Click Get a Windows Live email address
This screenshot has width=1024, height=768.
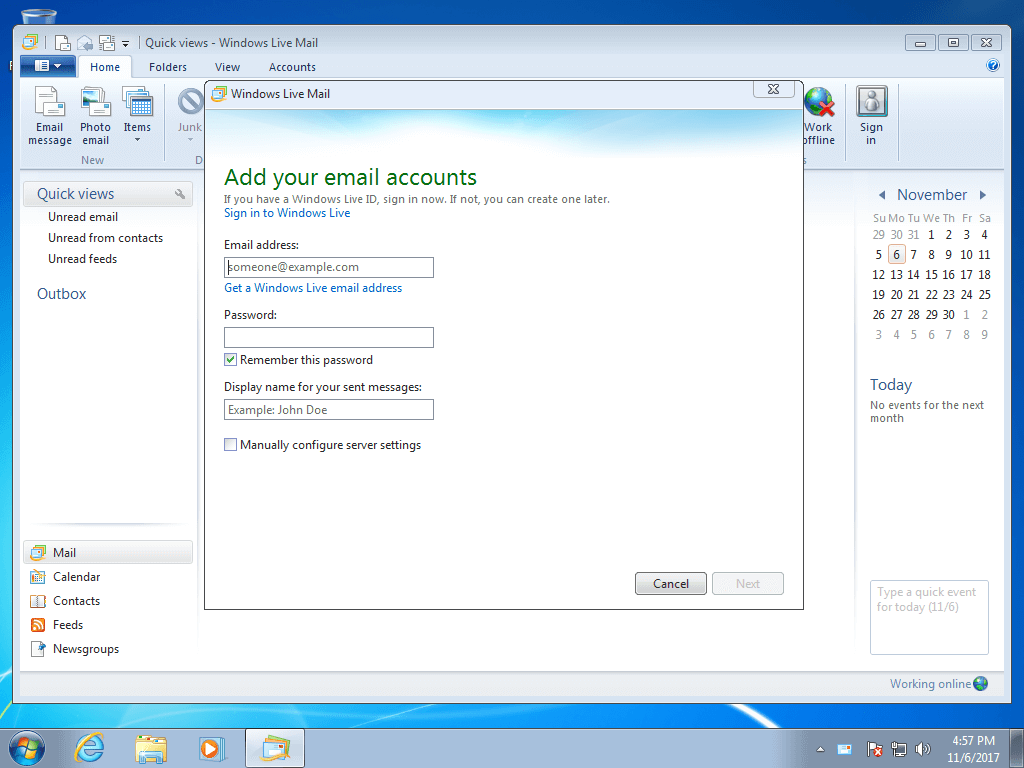313,288
